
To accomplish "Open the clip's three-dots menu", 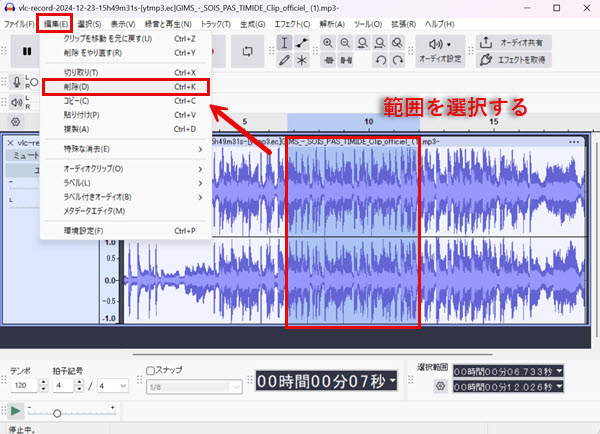I will point(574,142).
